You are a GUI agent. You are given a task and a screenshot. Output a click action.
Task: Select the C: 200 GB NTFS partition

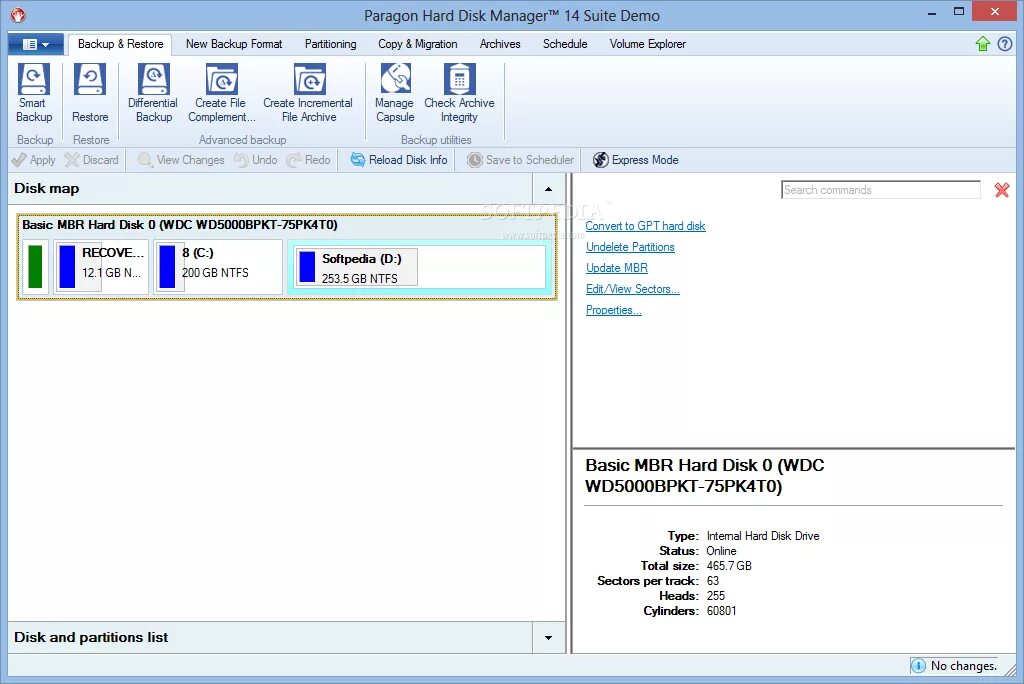pos(218,267)
